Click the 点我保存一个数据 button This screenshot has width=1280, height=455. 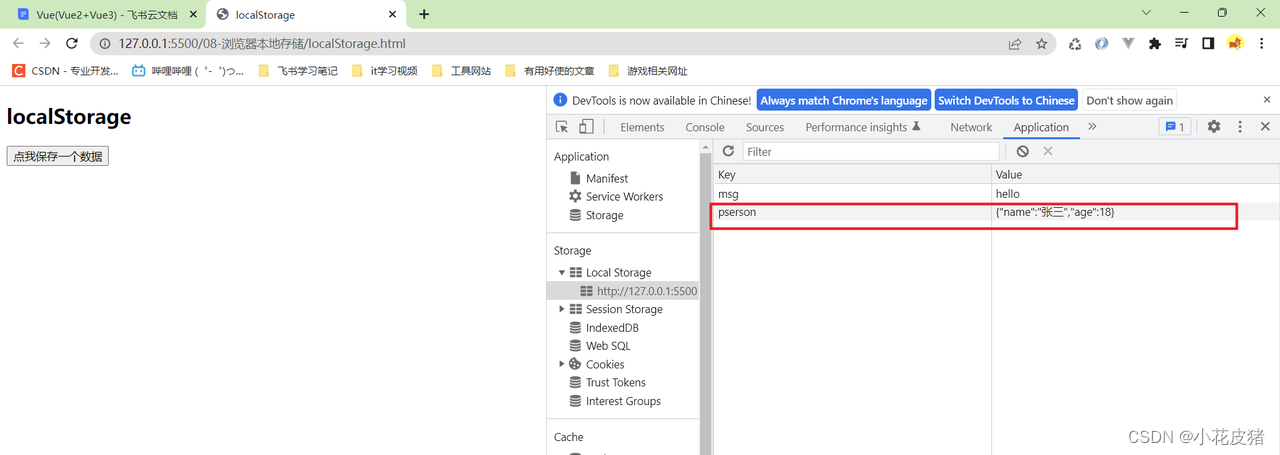[57, 156]
